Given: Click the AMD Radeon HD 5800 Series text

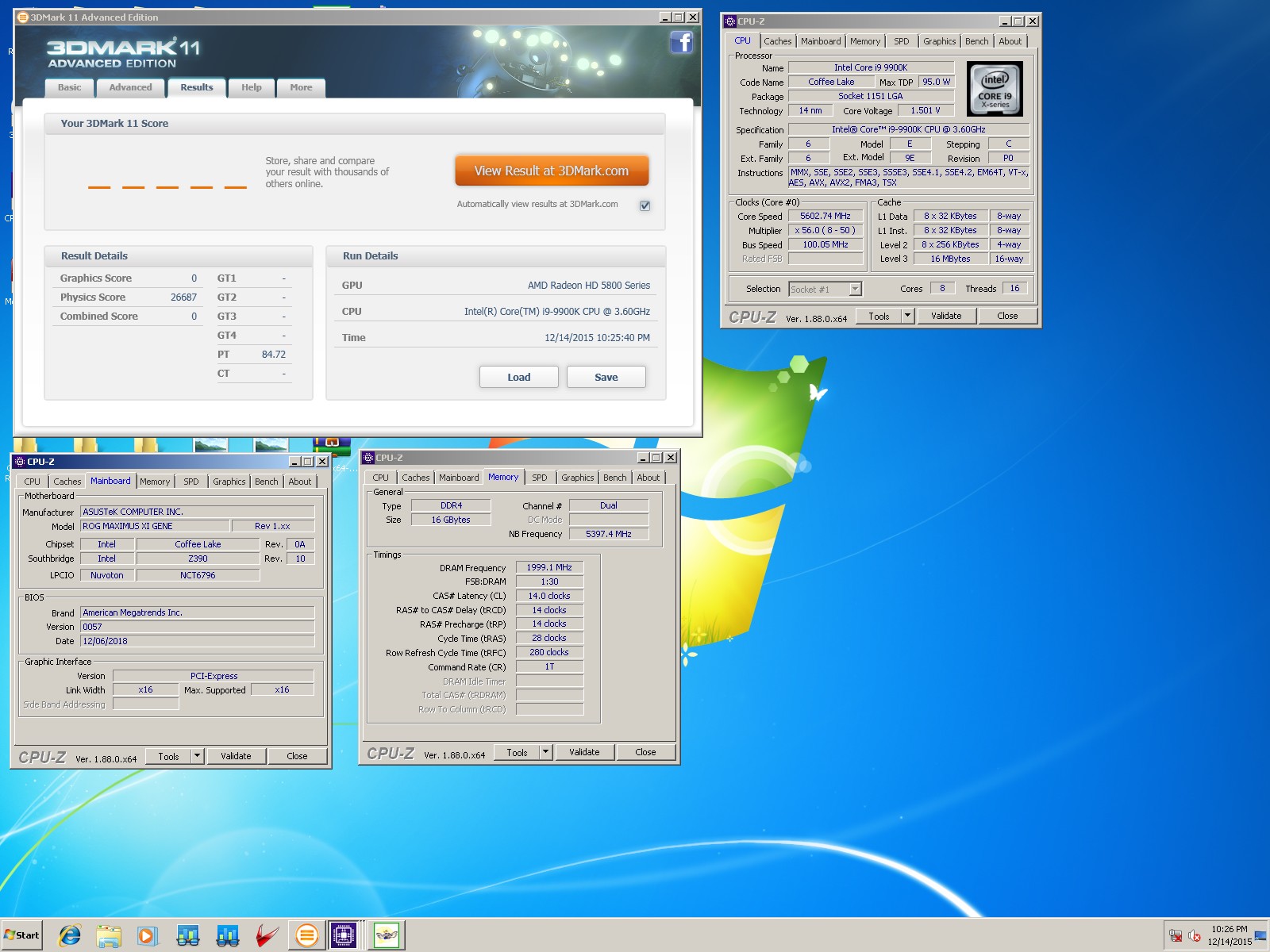Looking at the screenshot, I should [589, 286].
